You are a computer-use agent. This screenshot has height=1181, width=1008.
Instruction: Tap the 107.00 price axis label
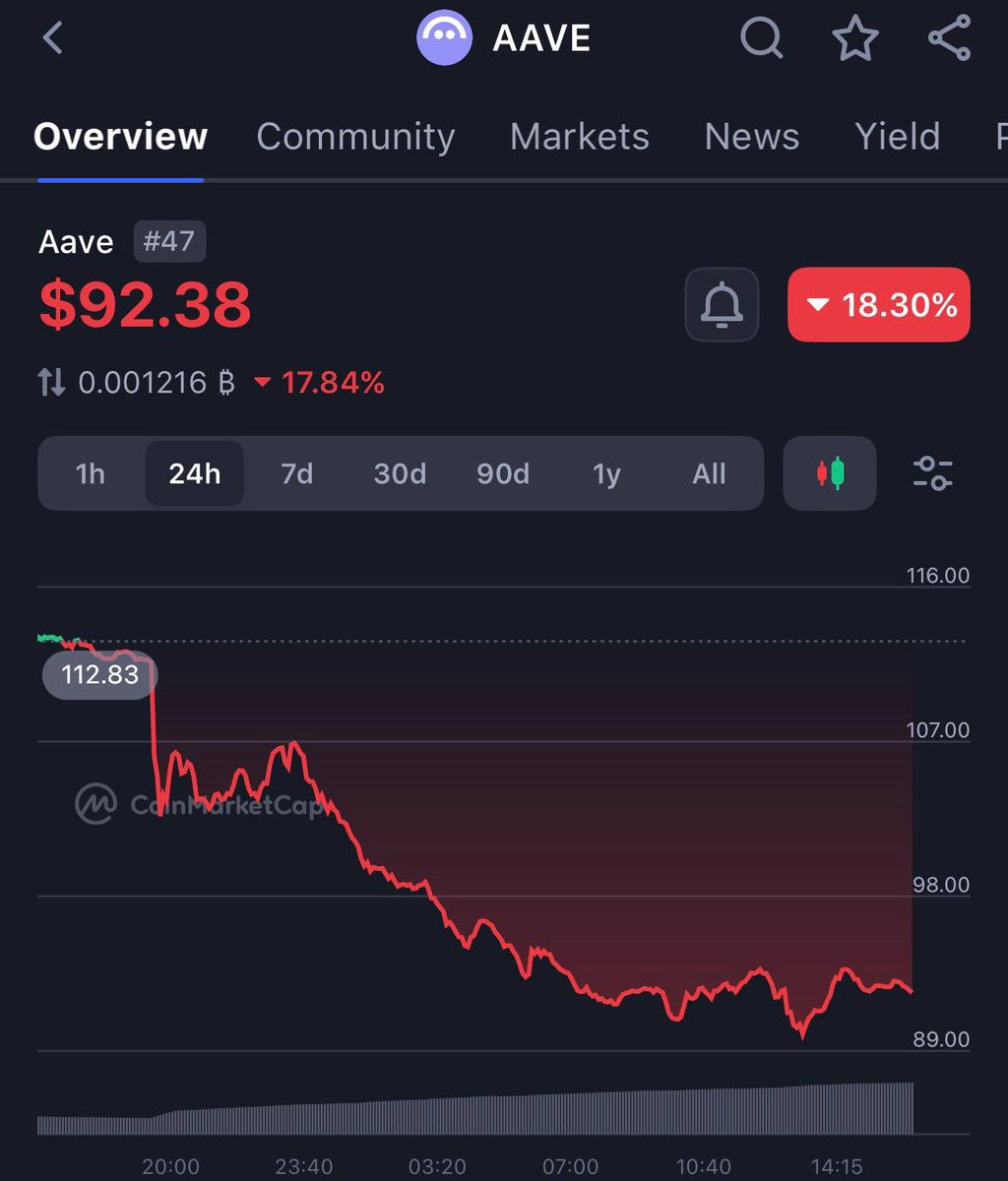click(x=938, y=730)
